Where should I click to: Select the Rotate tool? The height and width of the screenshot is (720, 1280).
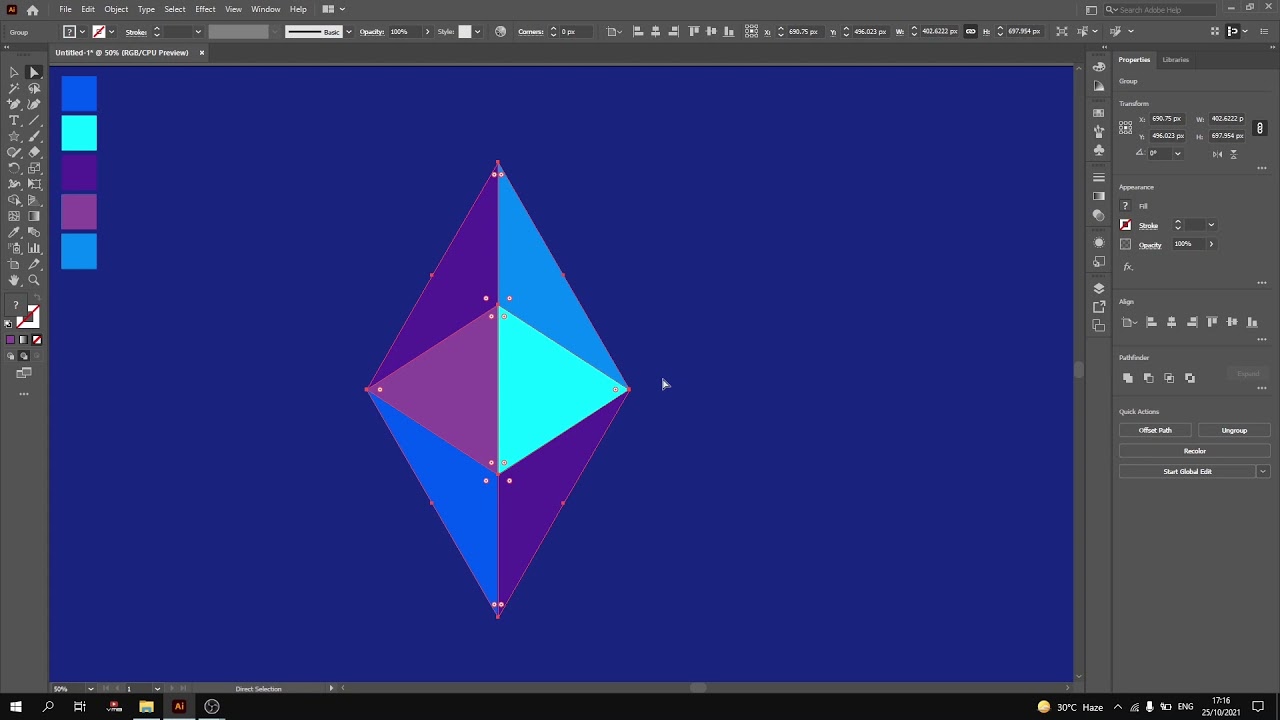click(x=14, y=168)
